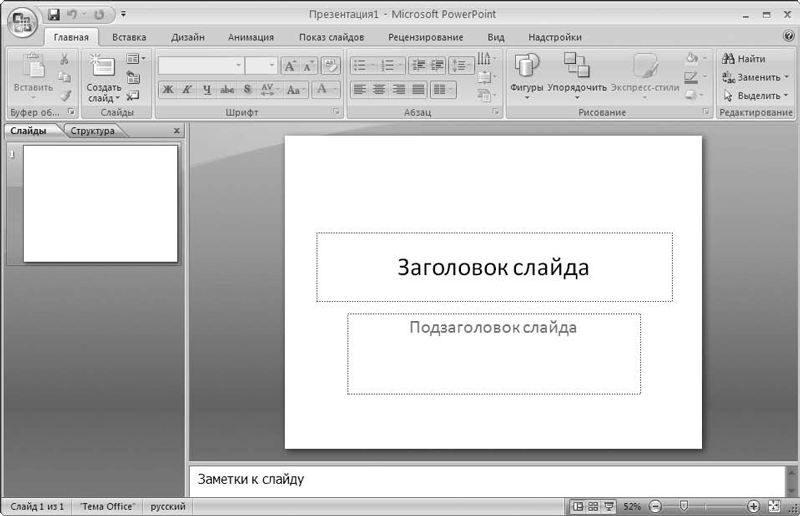
Task: Click the zoom slider handle
Action: click(682, 507)
